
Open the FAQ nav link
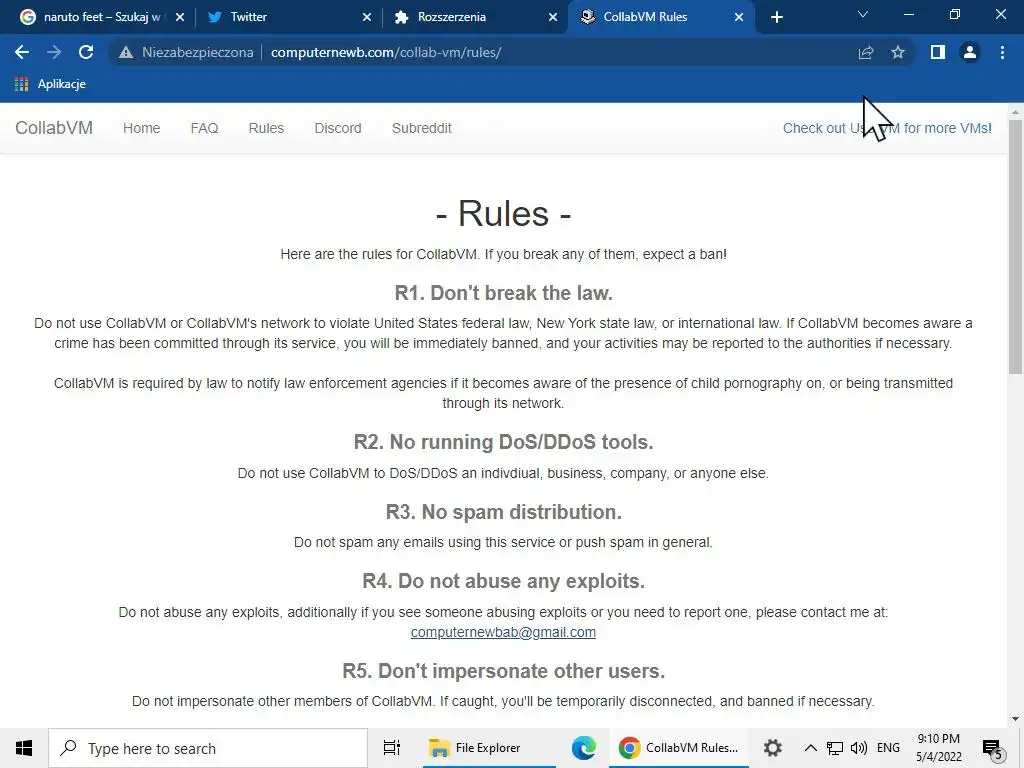[x=204, y=128]
